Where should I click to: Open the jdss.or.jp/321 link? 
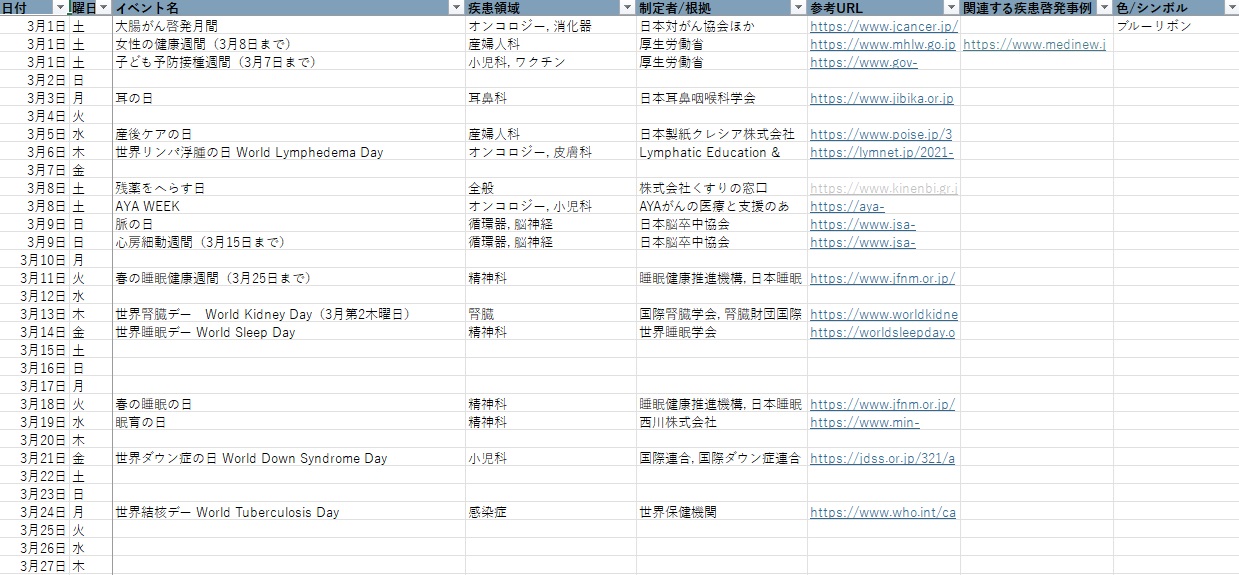[x=882, y=458]
